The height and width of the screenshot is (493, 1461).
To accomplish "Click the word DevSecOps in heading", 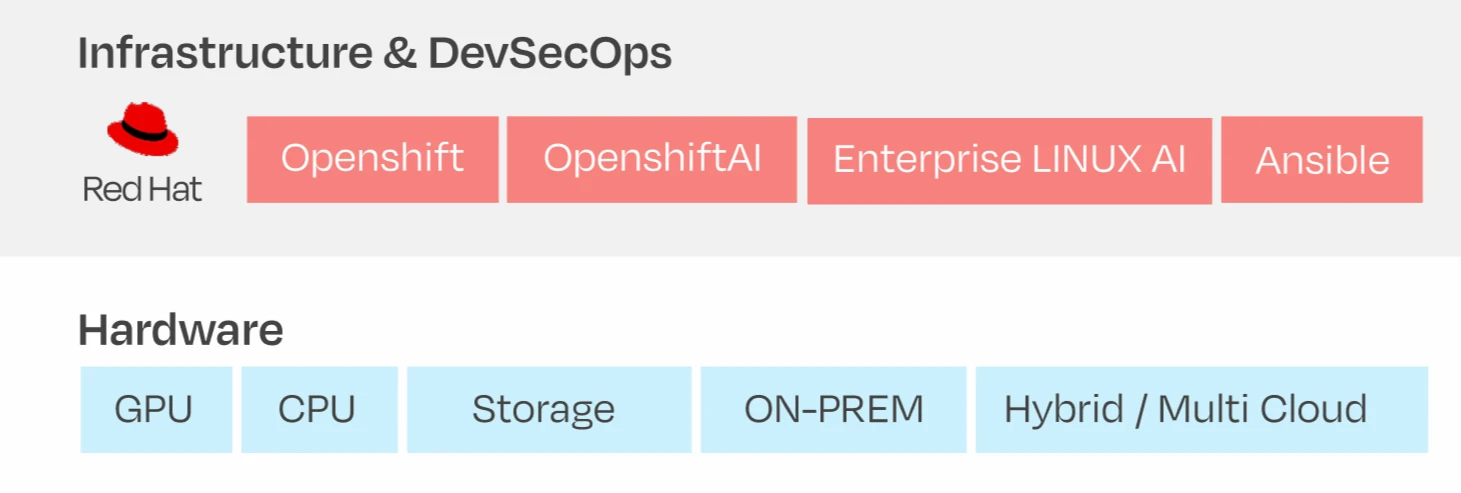I will (x=549, y=53).
